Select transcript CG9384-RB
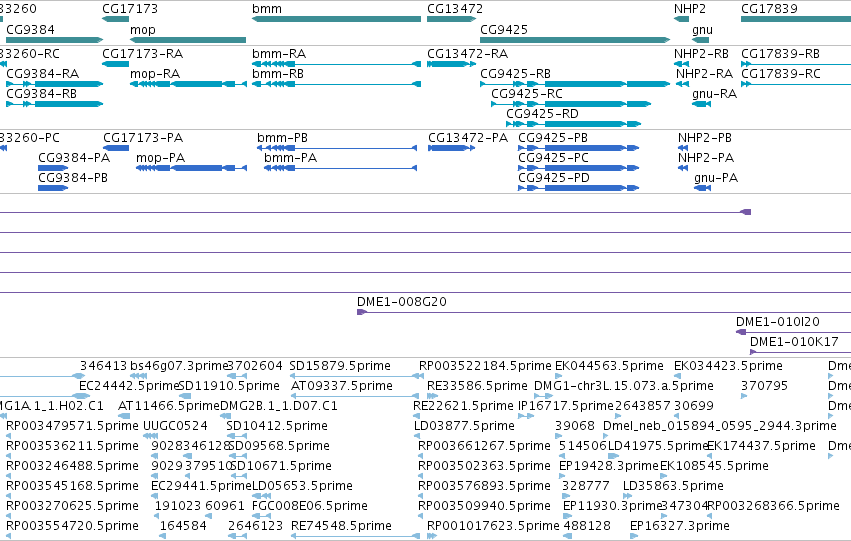 click(x=54, y=104)
